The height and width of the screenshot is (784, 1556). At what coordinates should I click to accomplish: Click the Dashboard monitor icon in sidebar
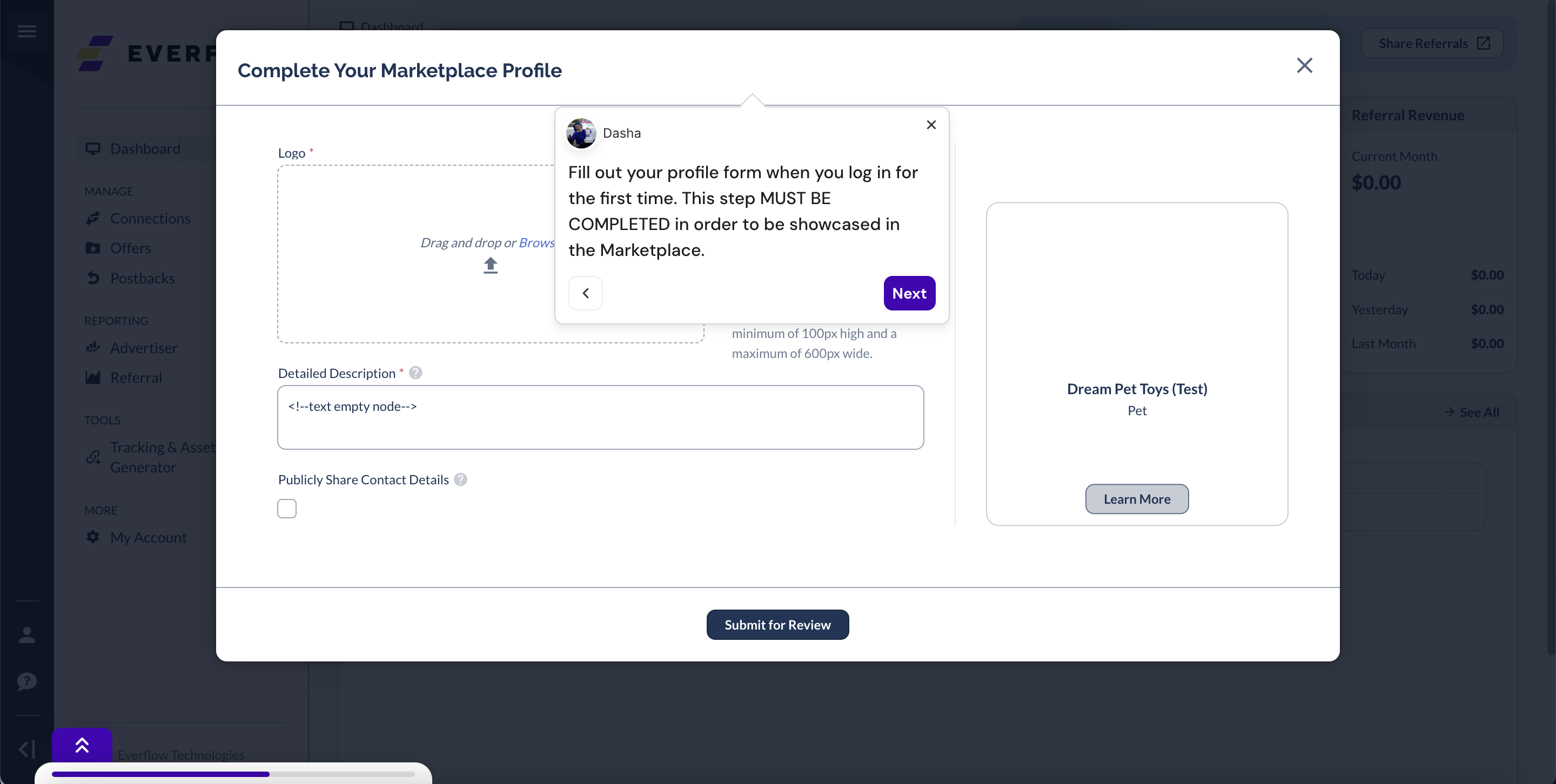click(92, 148)
